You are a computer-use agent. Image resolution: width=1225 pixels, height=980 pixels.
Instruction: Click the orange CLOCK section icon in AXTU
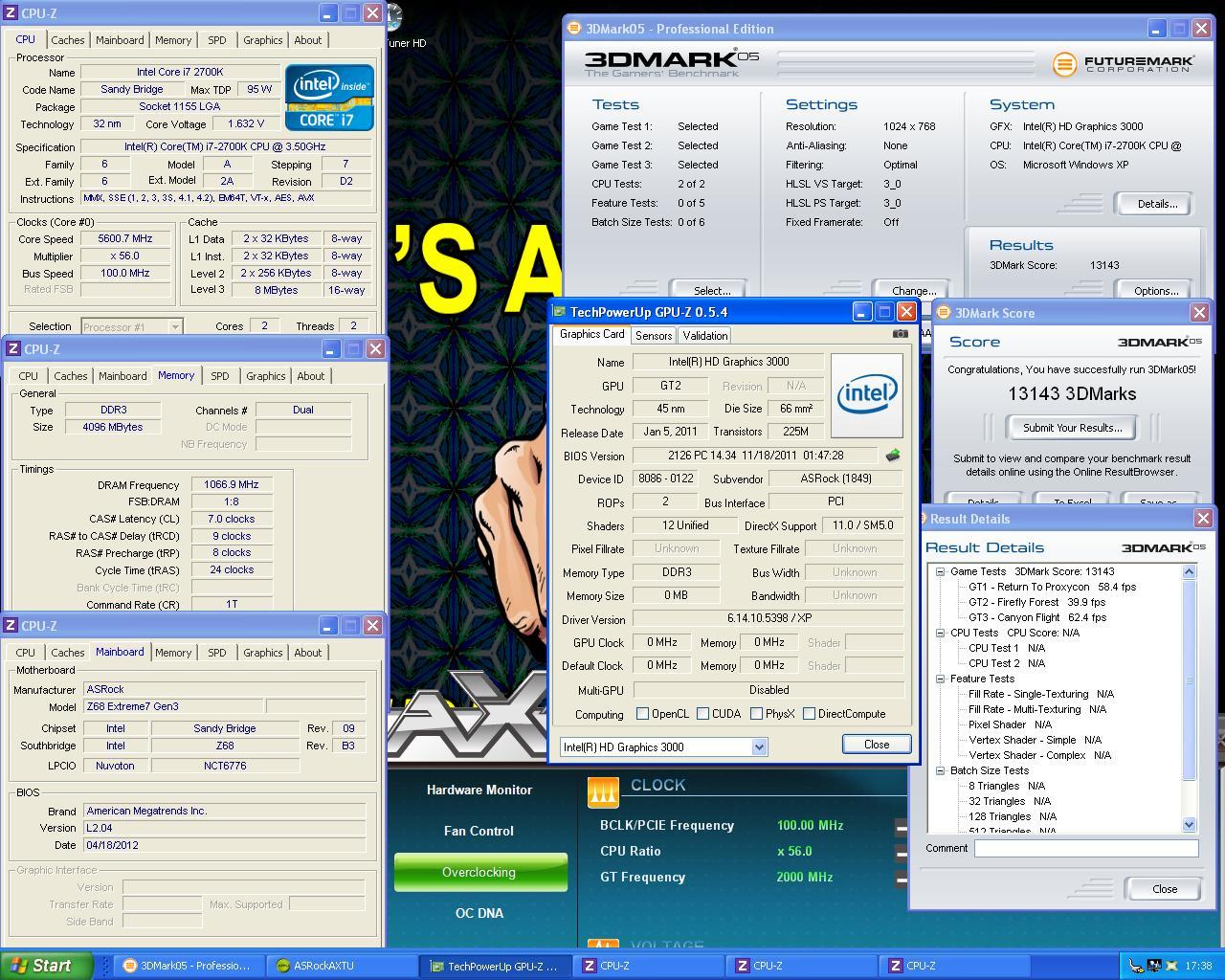pyautogui.click(x=602, y=791)
